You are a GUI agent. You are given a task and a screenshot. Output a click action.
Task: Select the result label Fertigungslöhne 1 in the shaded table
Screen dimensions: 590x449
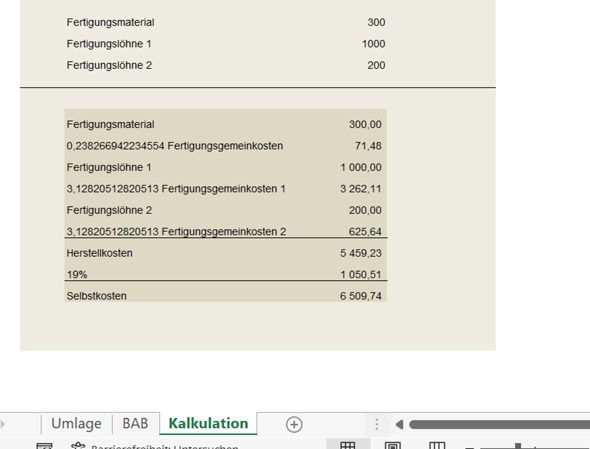(x=109, y=167)
